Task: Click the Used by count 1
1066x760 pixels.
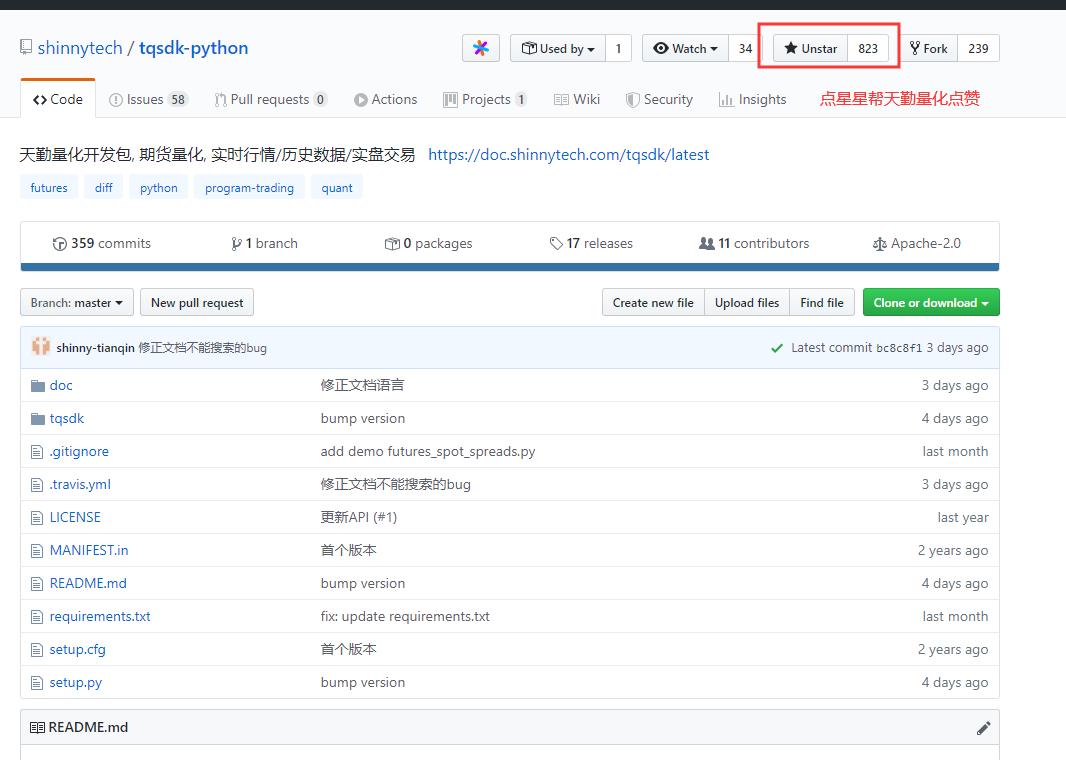Action: coord(618,48)
